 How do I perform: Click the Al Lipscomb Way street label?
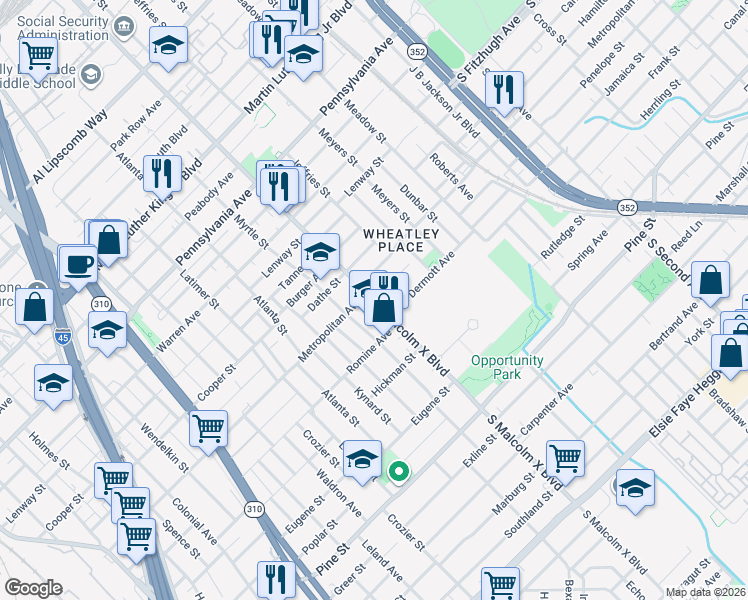pos(70,146)
